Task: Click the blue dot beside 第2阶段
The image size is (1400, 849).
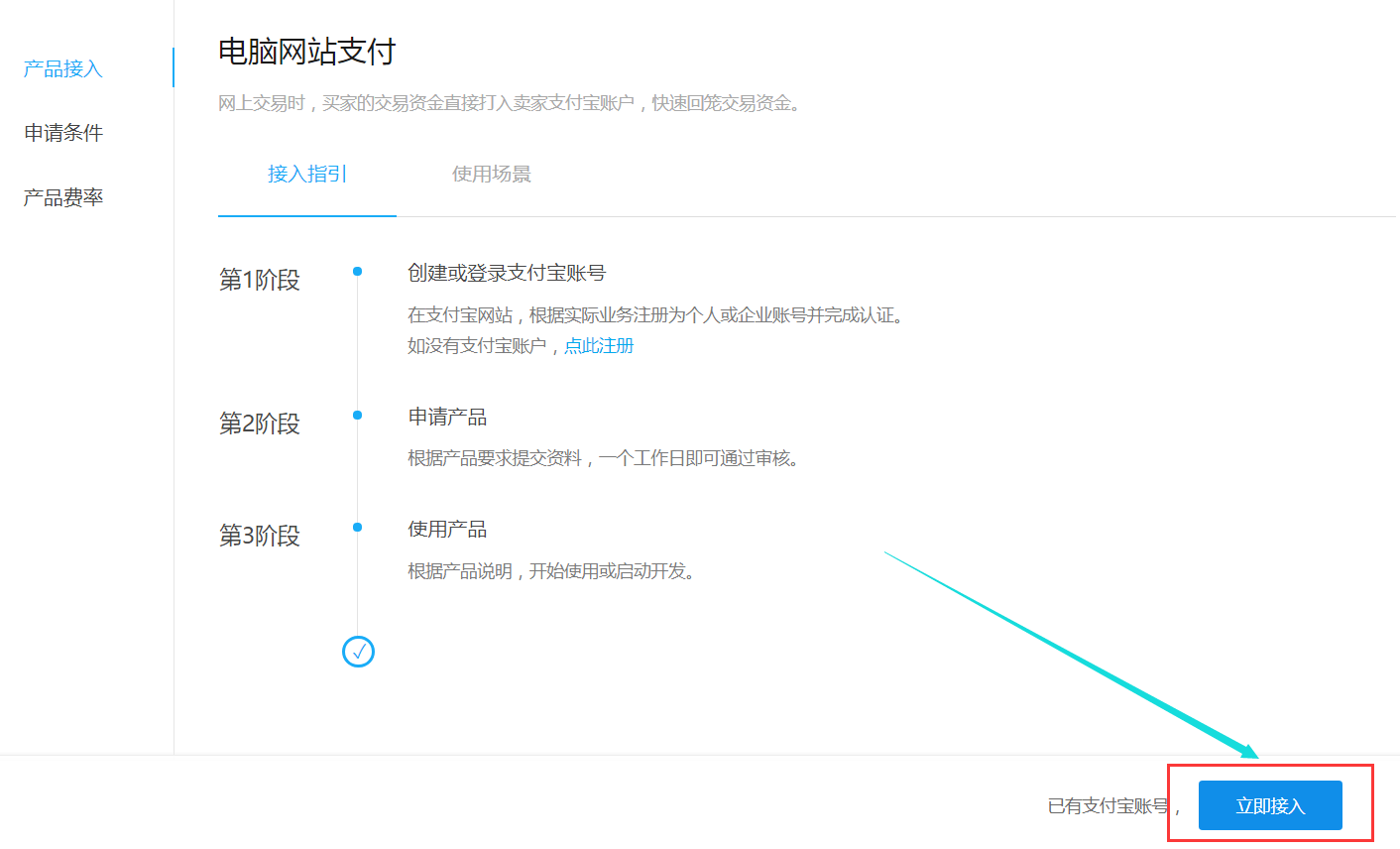Action: tap(358, 415)
